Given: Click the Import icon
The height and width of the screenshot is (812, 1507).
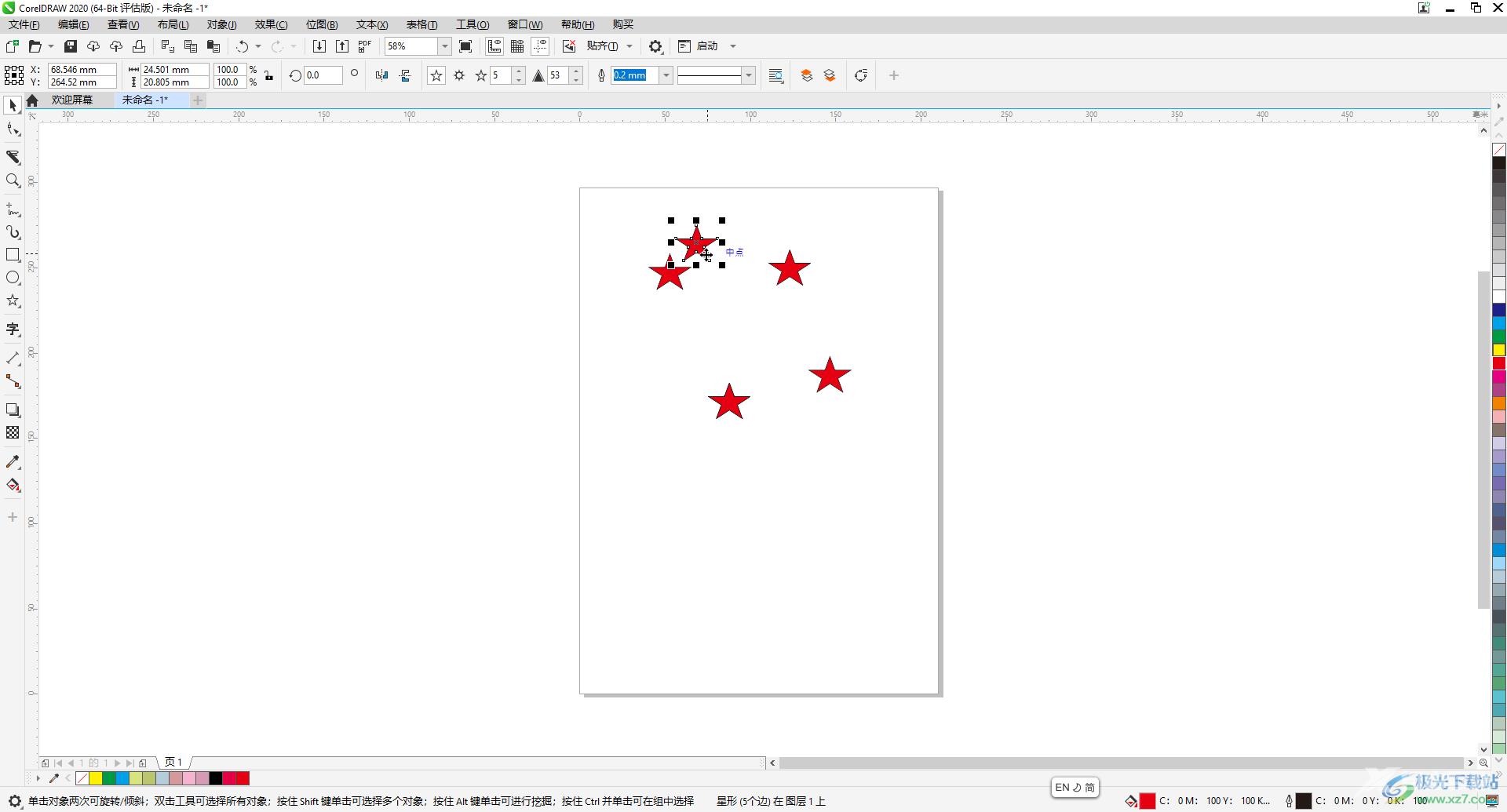Looking at the screenshot, I should click(319, 46).
